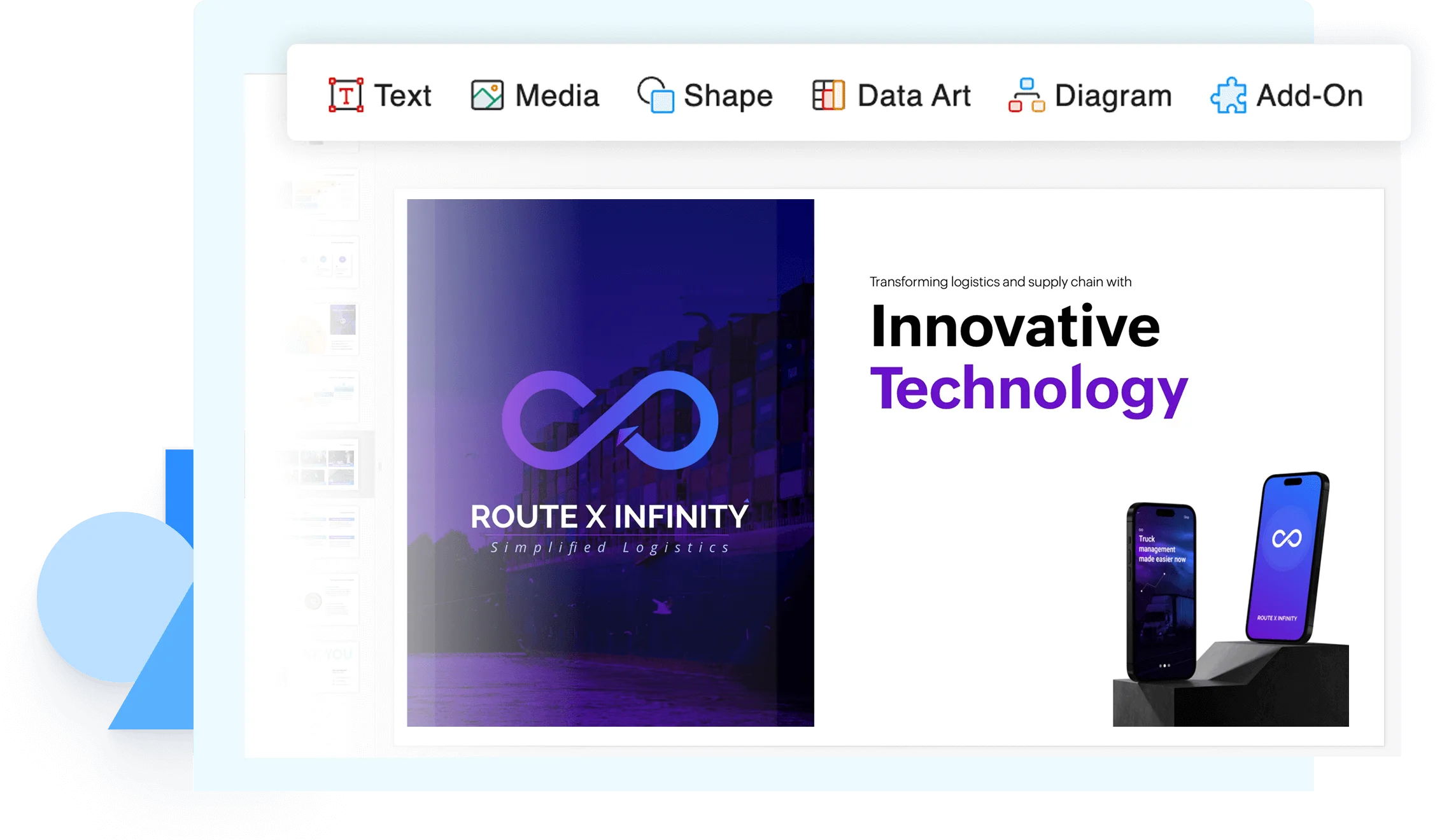Click the 'Simplified Logistics' tagline text

609,548
